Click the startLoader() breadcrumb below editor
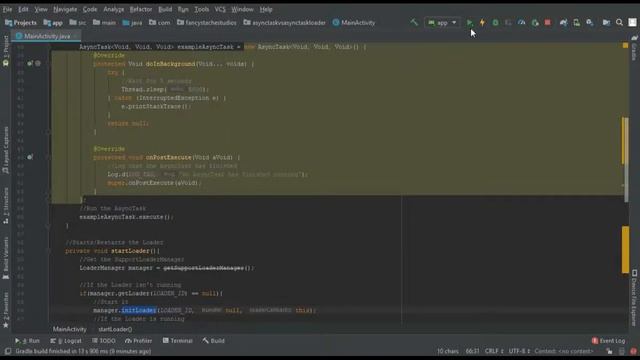 tap(115, 329)
